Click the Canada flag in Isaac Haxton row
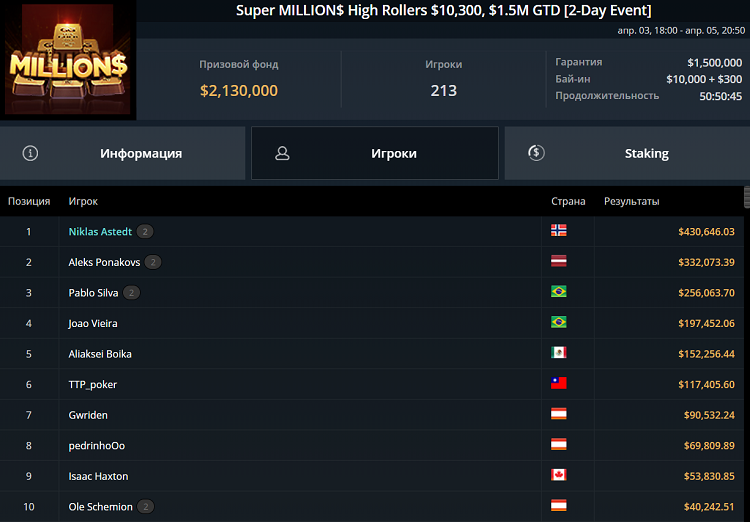750x522 pixels. click(x=559, y=476)
